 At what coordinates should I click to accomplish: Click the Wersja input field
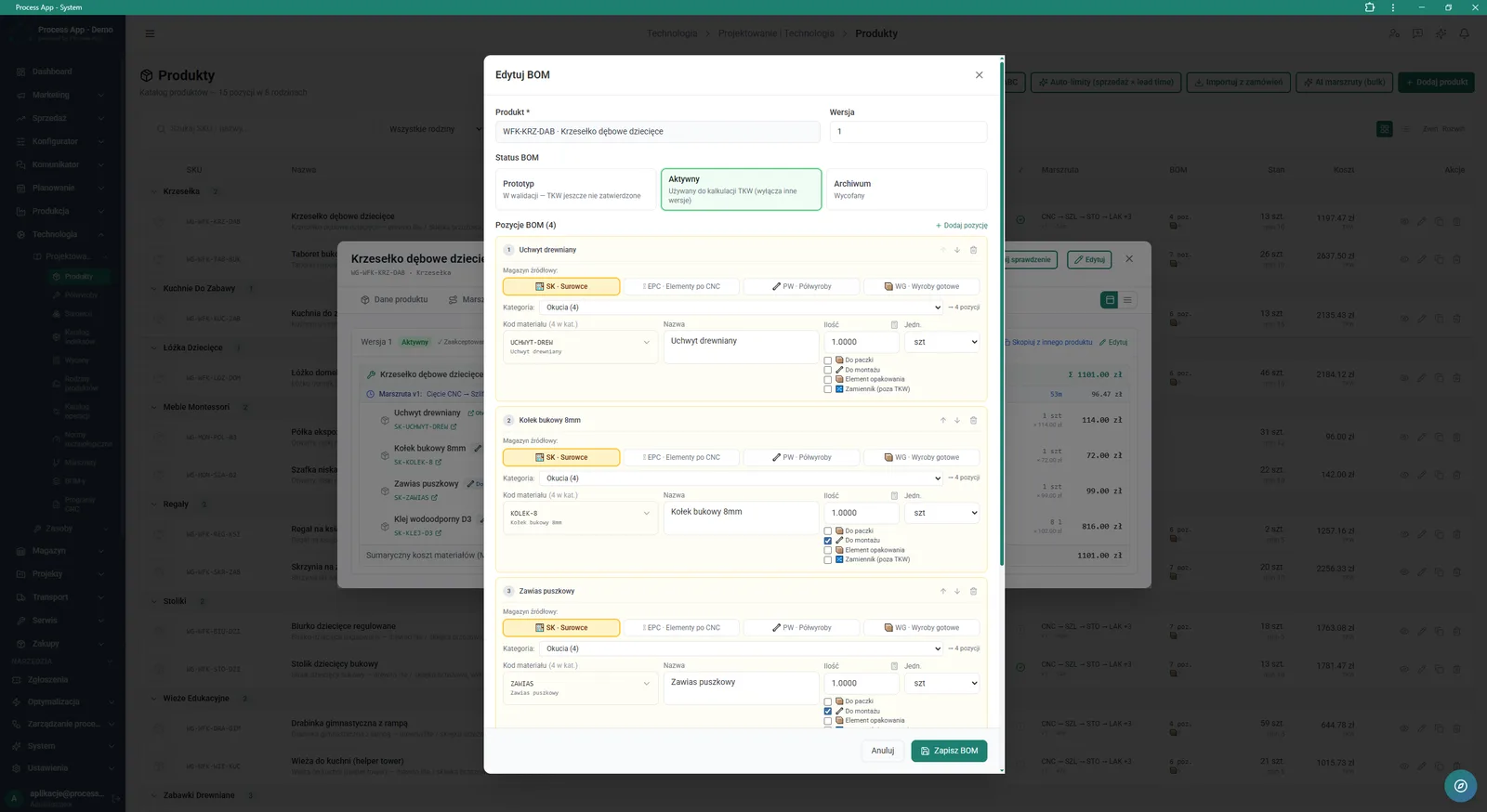pos(908,132)
